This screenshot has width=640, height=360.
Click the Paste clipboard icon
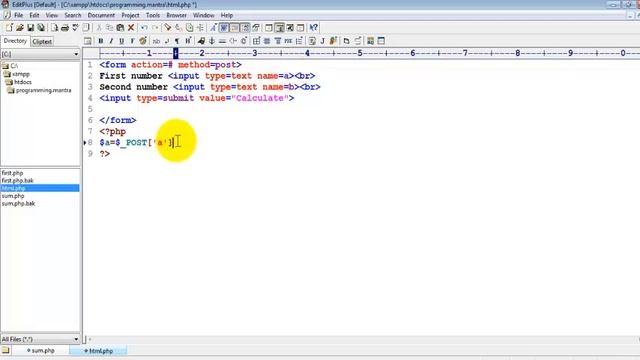click(120, 28)
